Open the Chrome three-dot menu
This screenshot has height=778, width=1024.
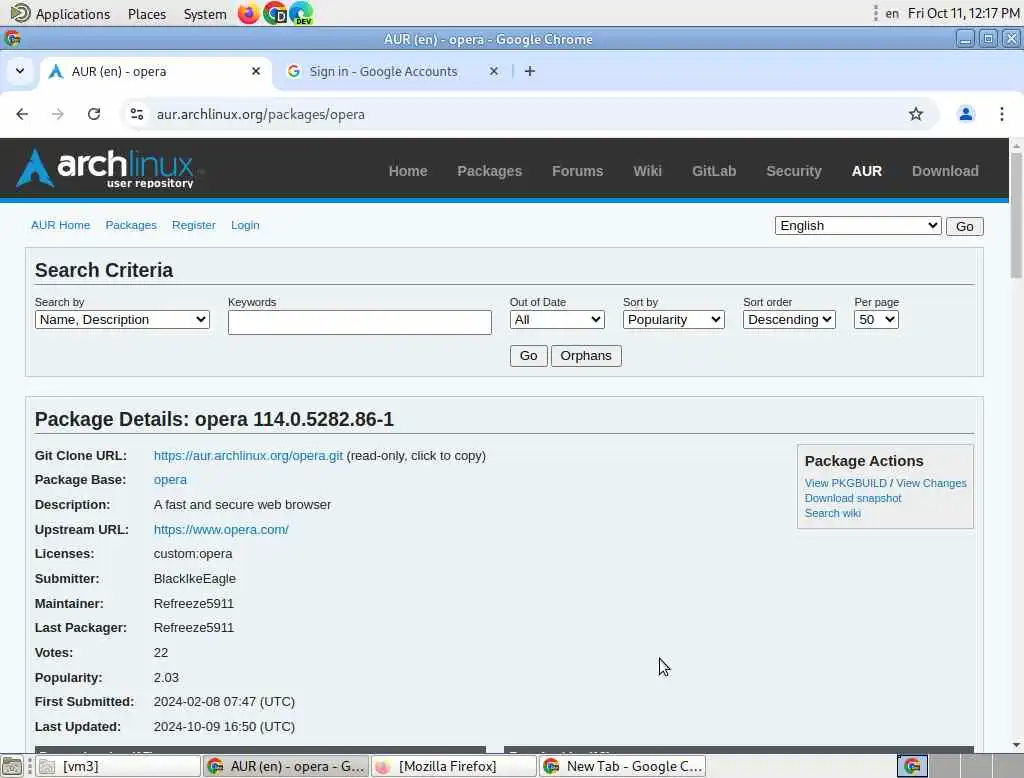(x=1002, y=114)
